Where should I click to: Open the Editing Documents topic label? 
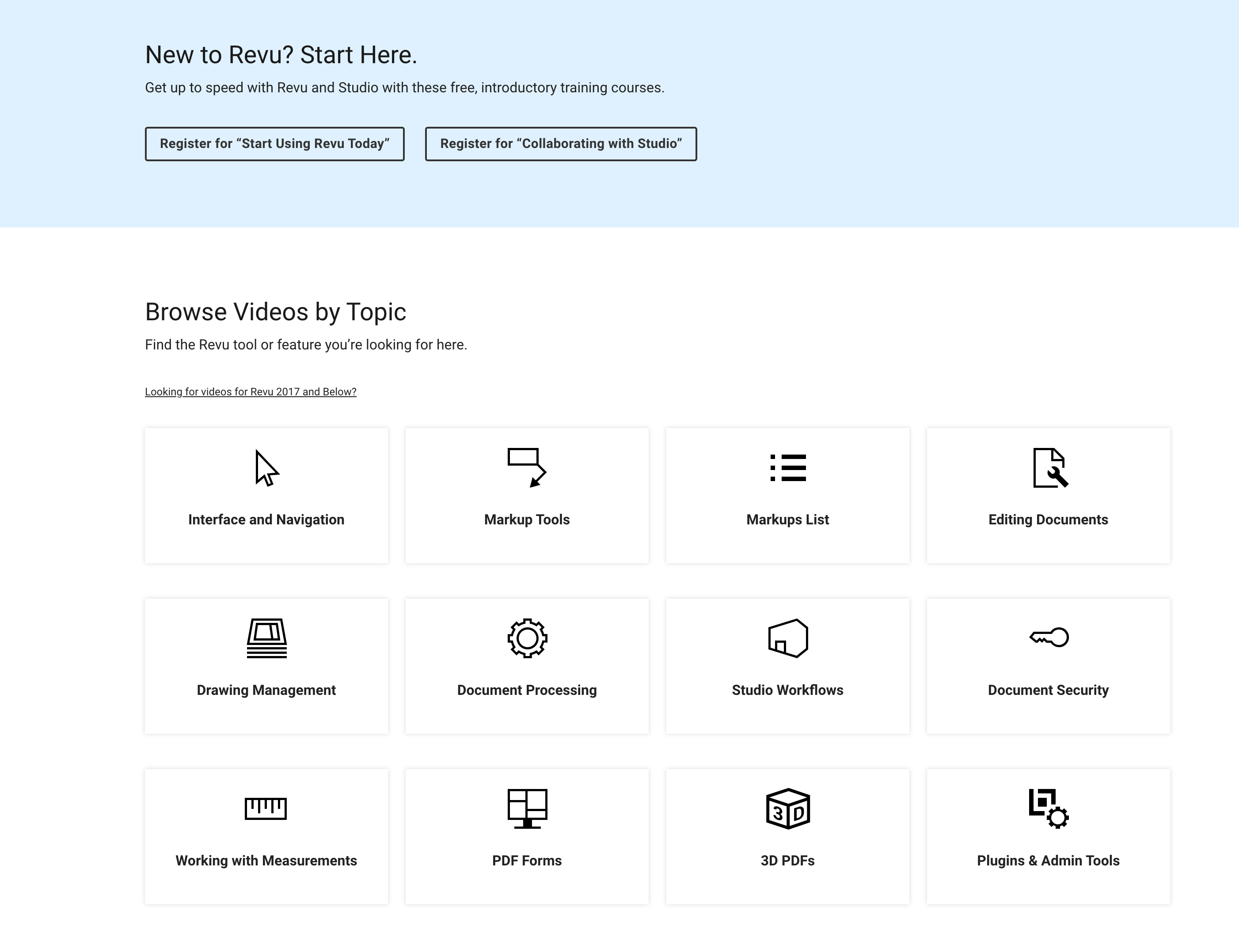pyautogui.click(x=1048, y=520)
